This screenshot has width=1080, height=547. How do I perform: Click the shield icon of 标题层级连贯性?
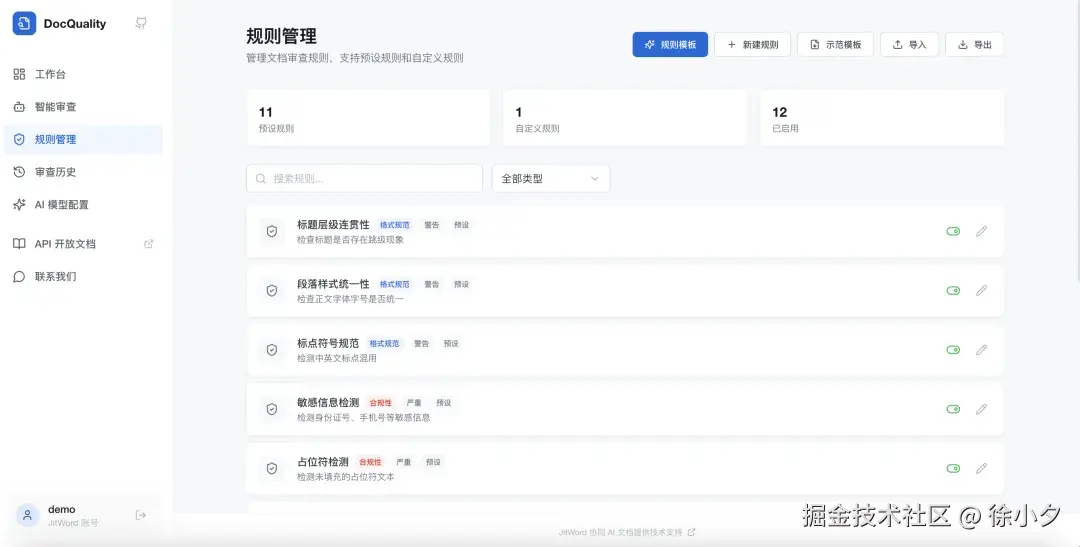[272, 231]
